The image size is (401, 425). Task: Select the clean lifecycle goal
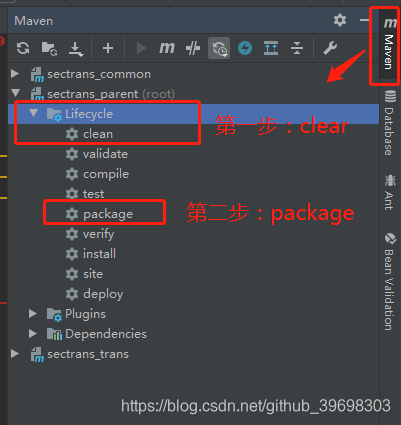tap(98, 134)
